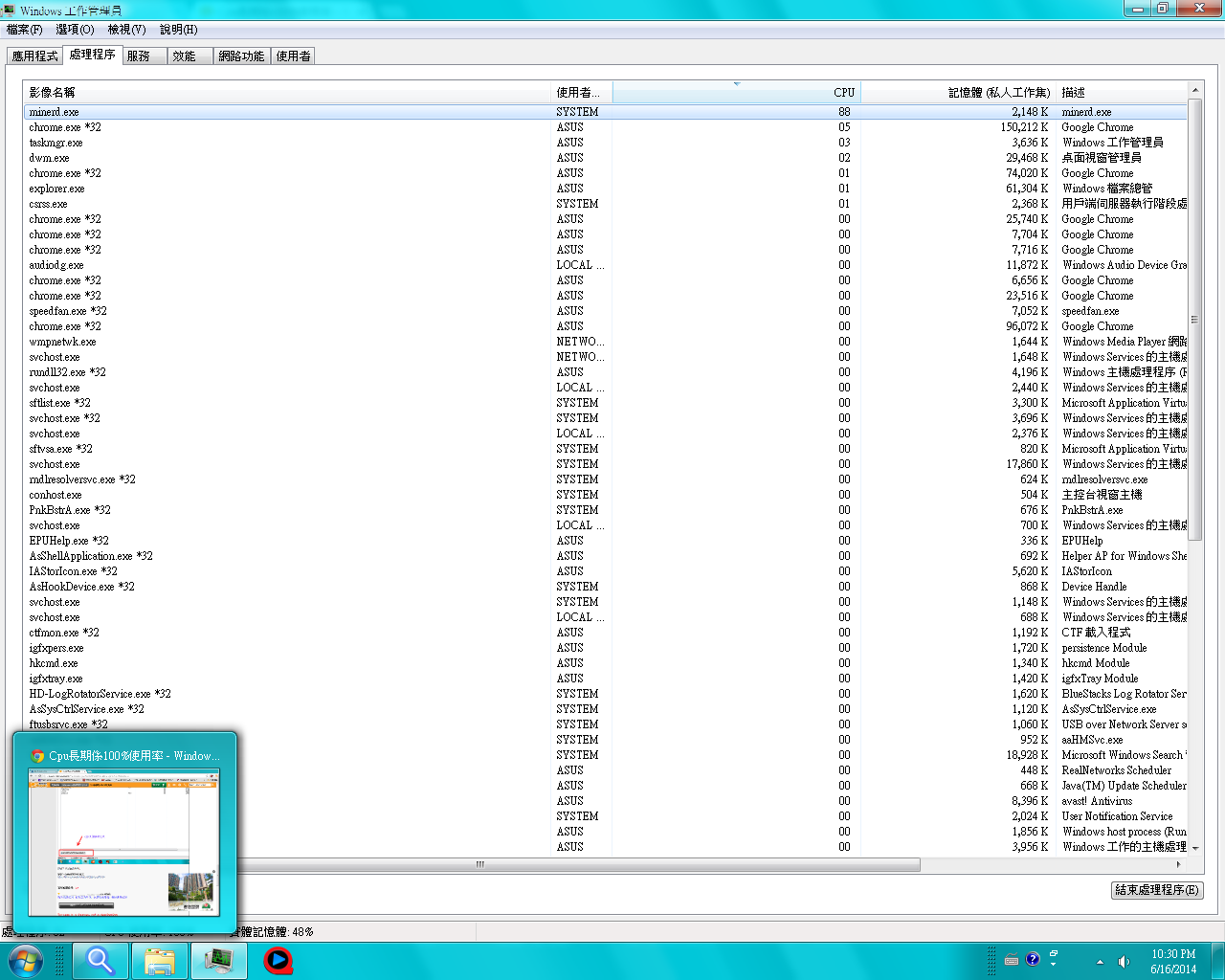
Task: Click the keyboard icon in system tray
Action: (1012, 960)
